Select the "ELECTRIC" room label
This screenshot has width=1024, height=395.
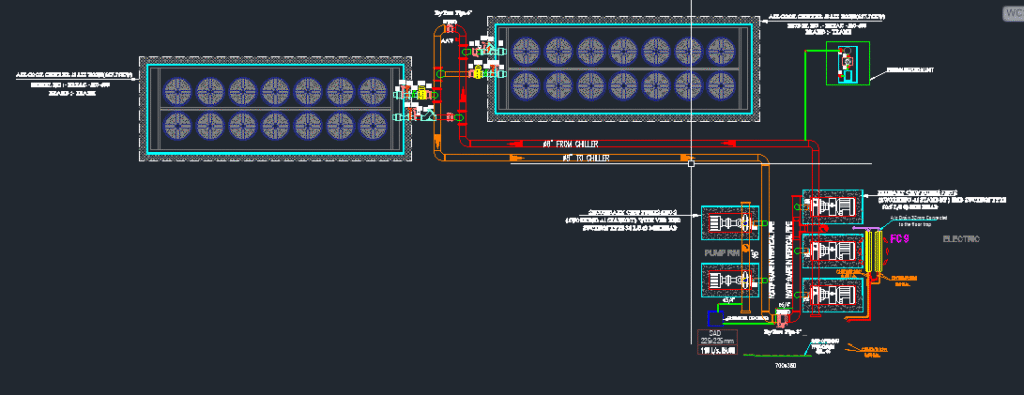click(x=961, y=240)
